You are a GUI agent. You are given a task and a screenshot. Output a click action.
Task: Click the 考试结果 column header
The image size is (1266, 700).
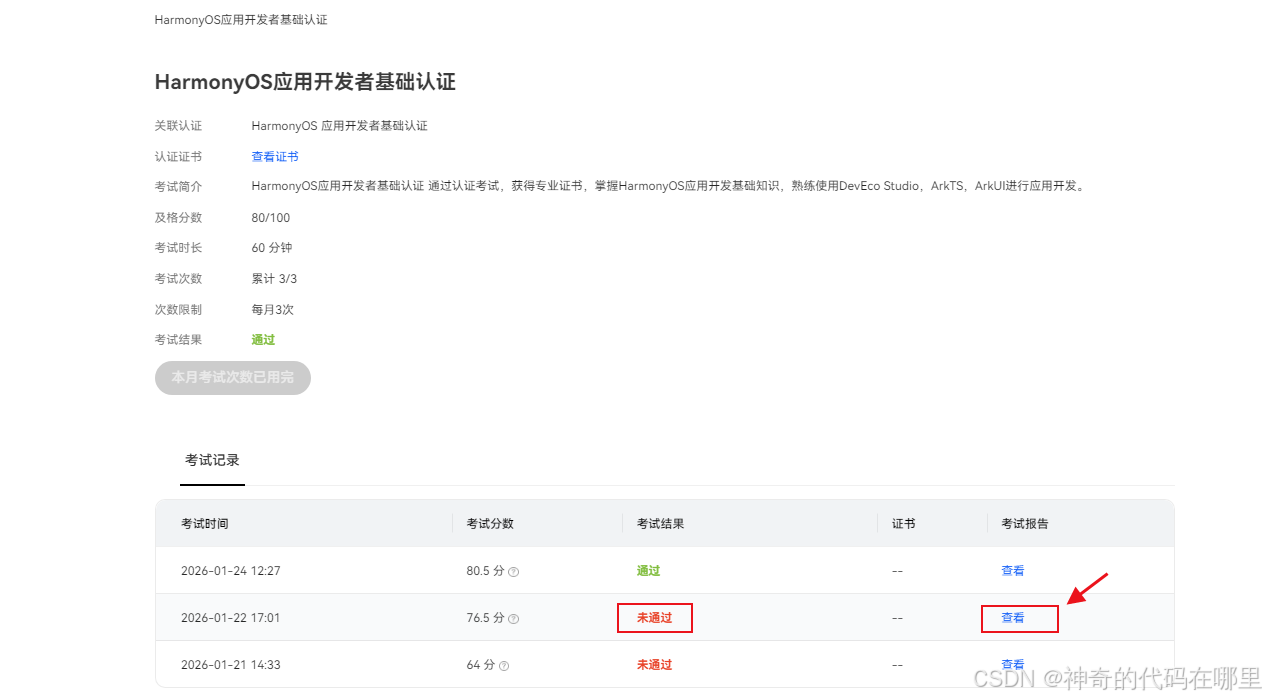(661, 524)
